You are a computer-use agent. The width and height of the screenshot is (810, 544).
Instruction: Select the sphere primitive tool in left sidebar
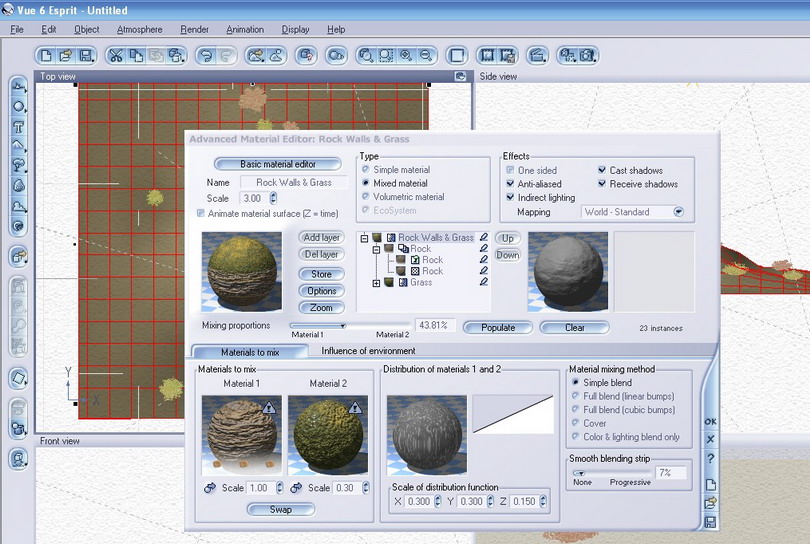click(18, 106)
